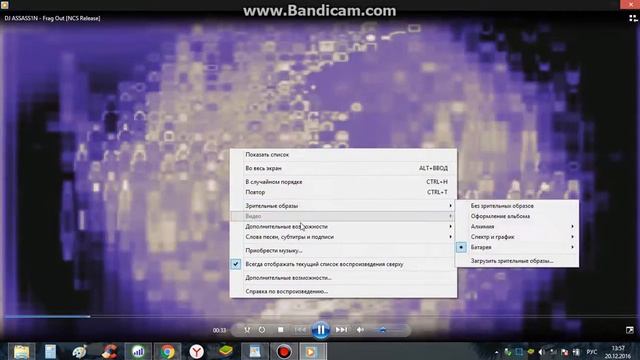Skip to the next track

(x=341, y=330)
